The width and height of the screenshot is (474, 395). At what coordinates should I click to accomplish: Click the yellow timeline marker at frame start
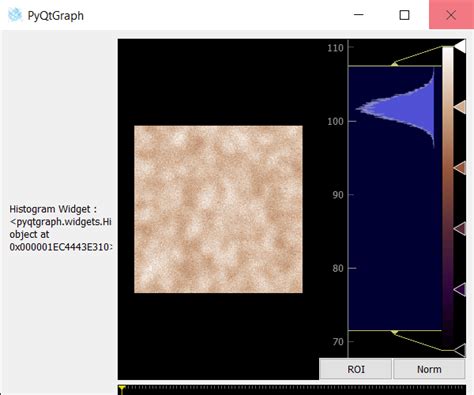(x=122, y=389)
